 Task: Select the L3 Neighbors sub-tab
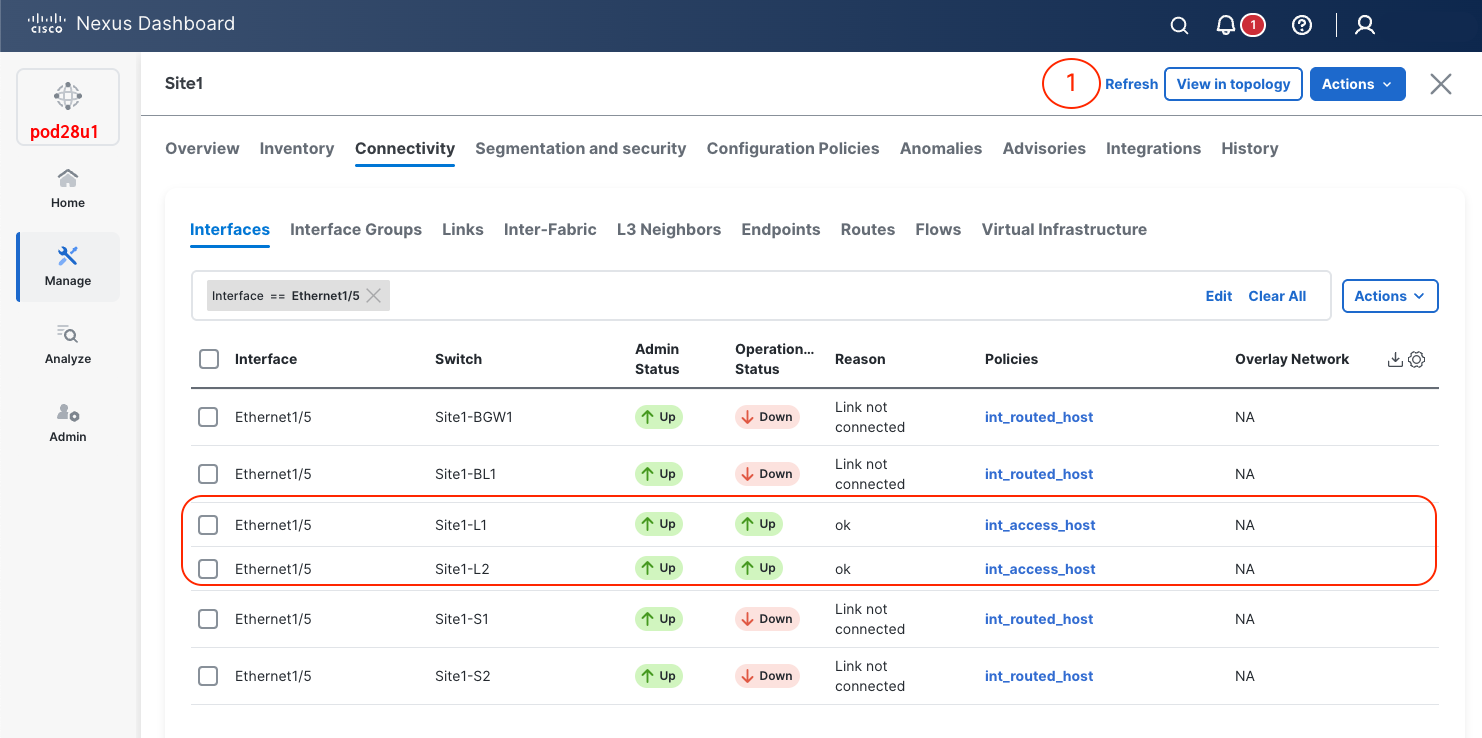coord(668,229)
